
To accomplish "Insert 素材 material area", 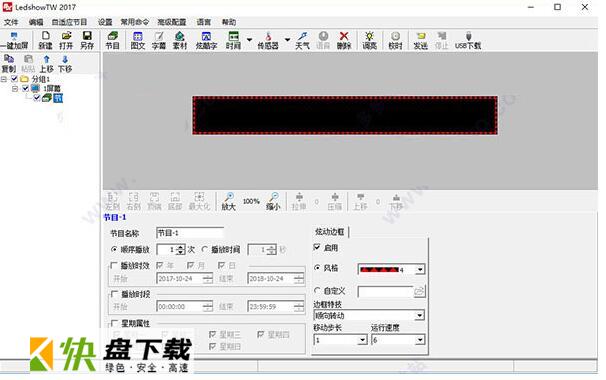I will (x=180, y=41).
